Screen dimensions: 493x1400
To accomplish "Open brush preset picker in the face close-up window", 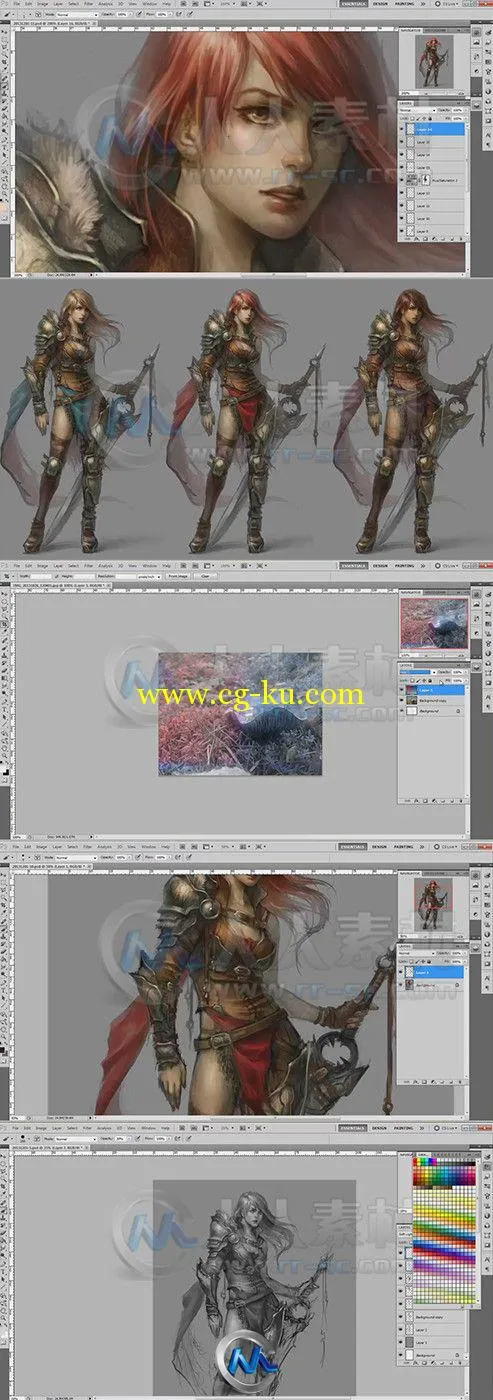I will 24,15.
